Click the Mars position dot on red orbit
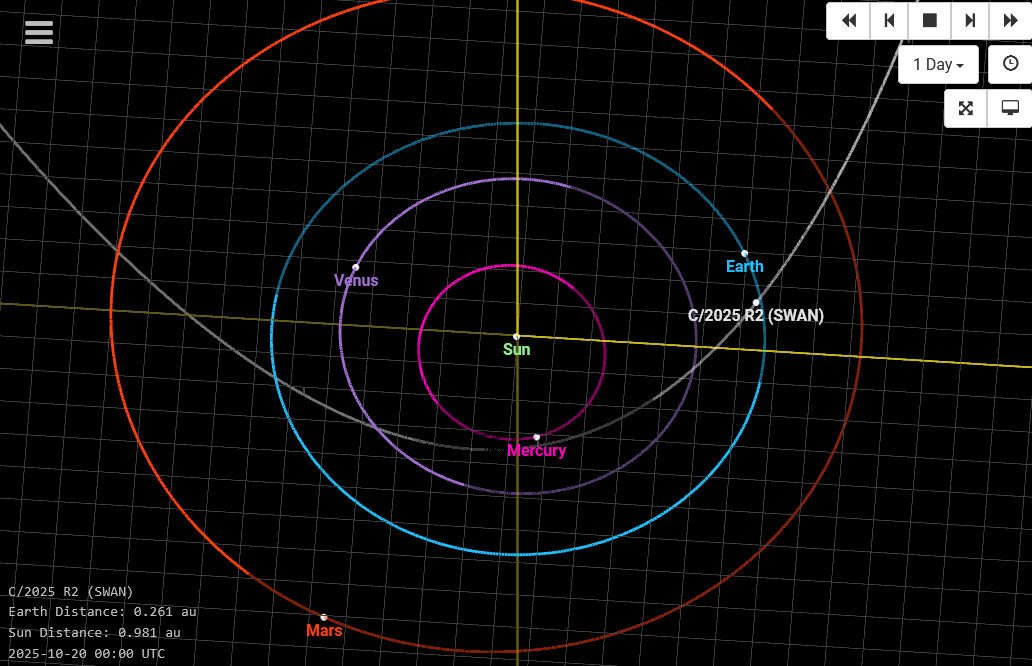This screenshot has width=1032, height=666. [324, 617]
